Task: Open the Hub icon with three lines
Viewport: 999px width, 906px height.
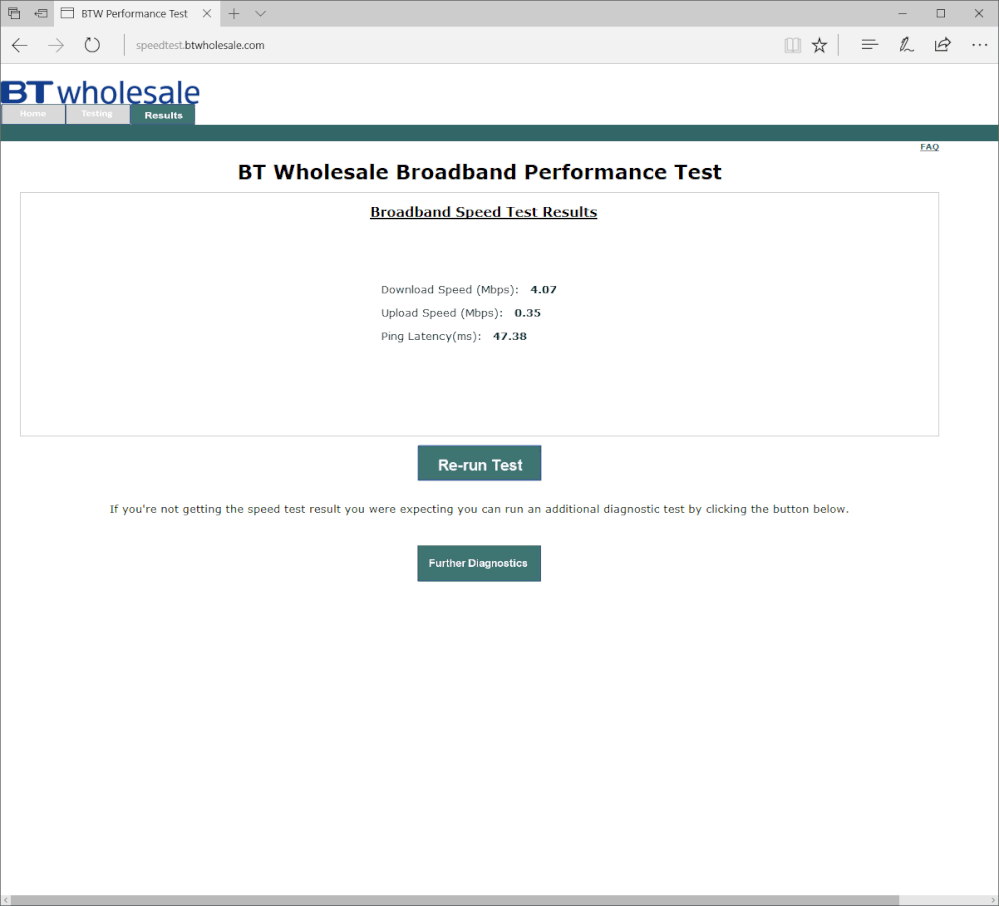Action: point(870,45)
